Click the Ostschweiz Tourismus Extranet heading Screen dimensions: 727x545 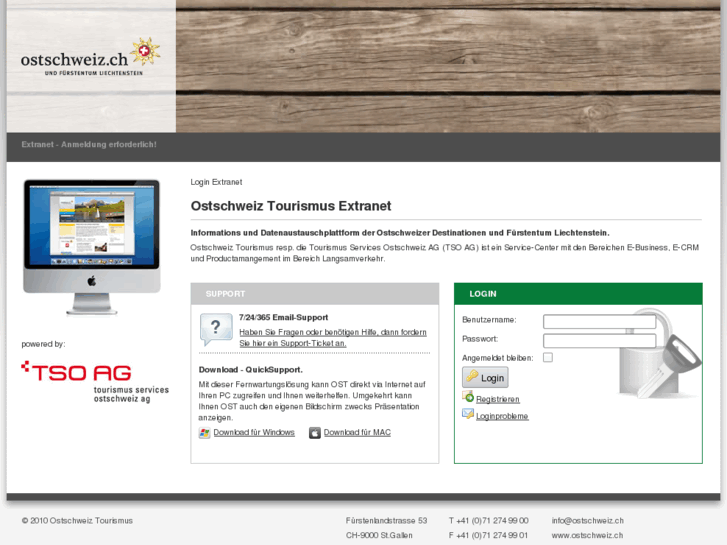tap(291, 206)
